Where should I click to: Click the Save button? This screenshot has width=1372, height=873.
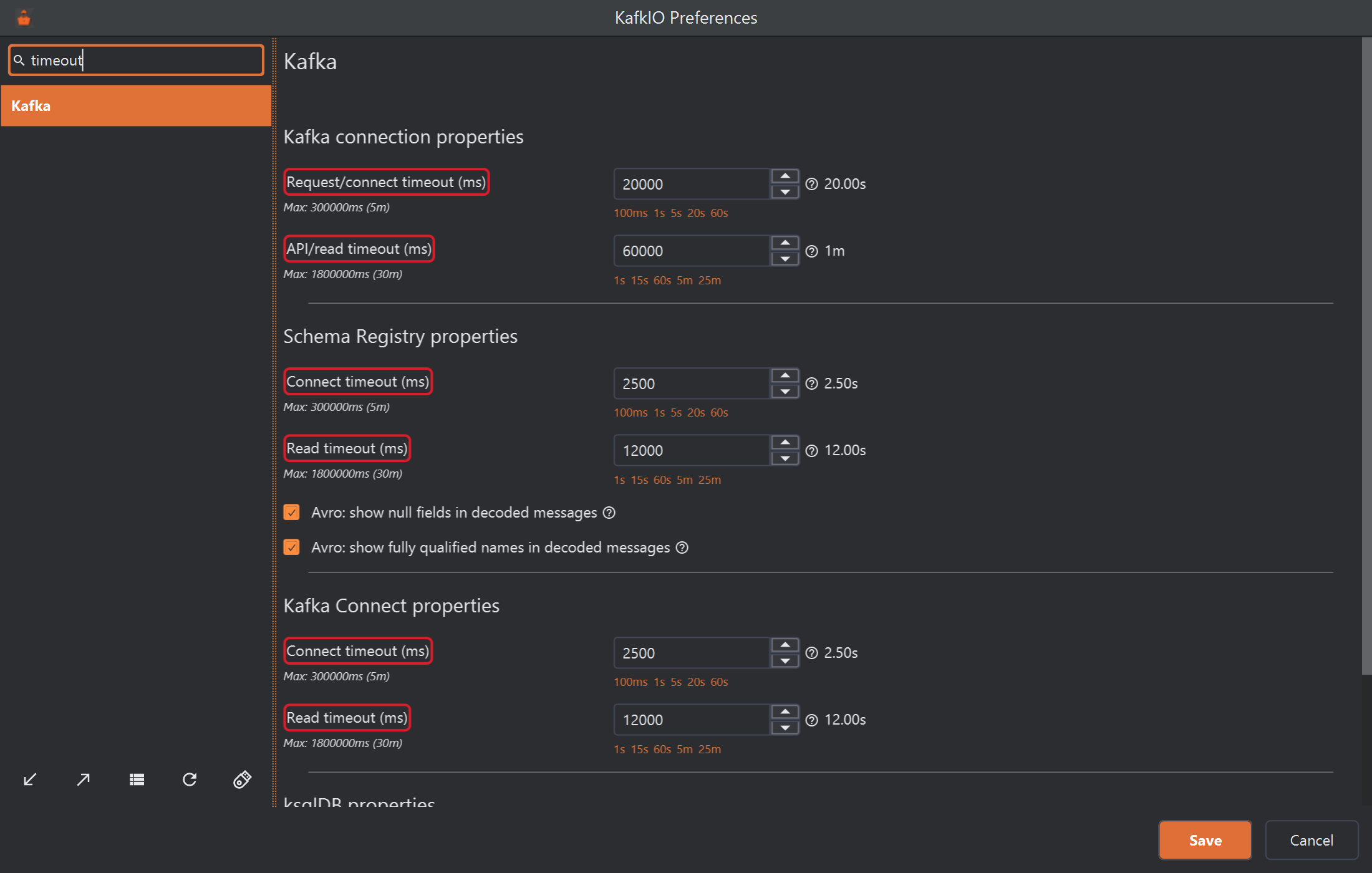(x=1205, y=840)
